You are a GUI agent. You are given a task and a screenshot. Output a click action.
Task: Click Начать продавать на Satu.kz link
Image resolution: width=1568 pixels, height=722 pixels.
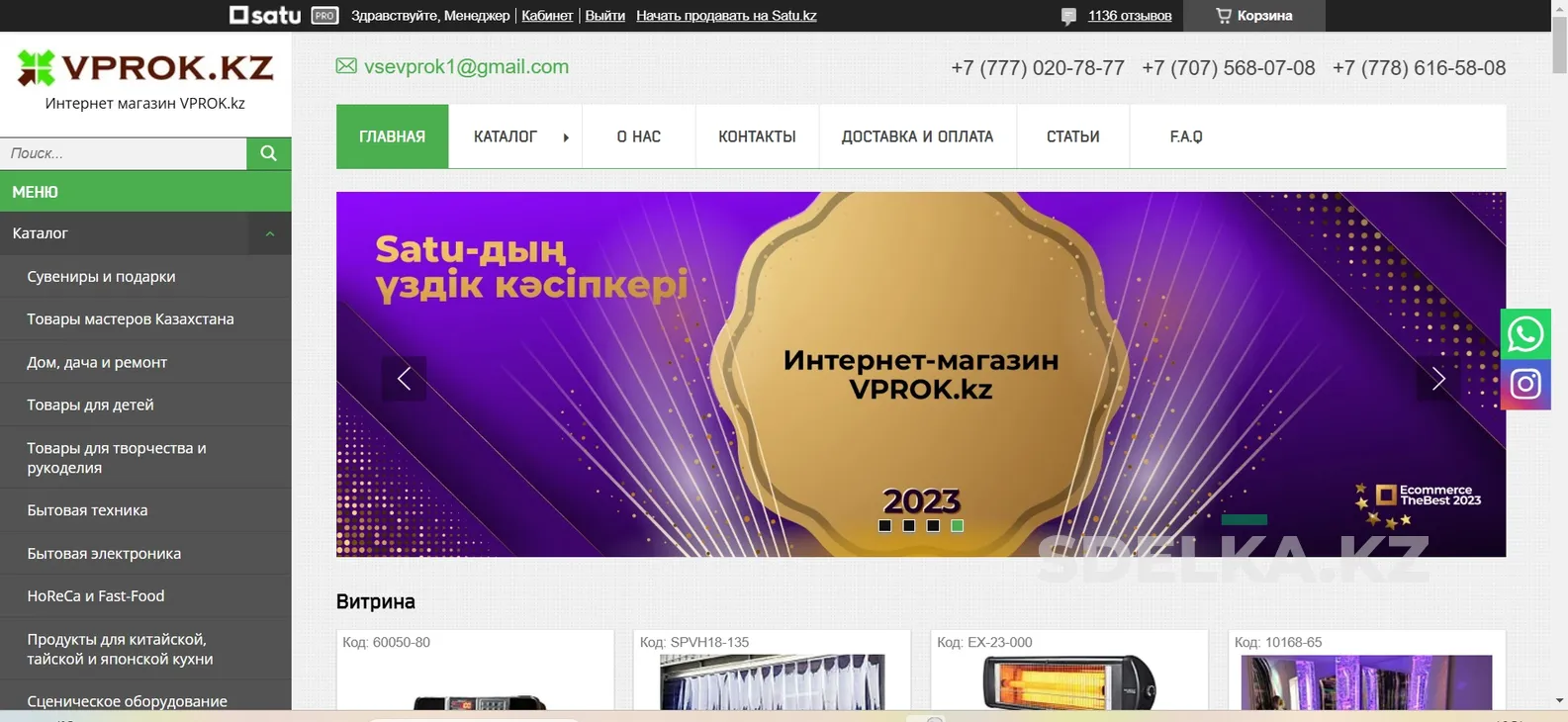726,16
